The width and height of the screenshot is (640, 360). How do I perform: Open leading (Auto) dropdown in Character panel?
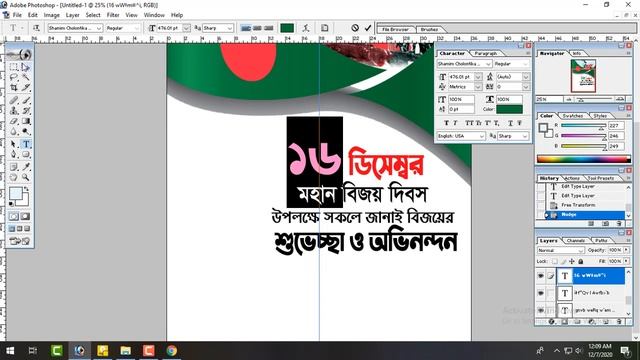click(x=526, y=77)
